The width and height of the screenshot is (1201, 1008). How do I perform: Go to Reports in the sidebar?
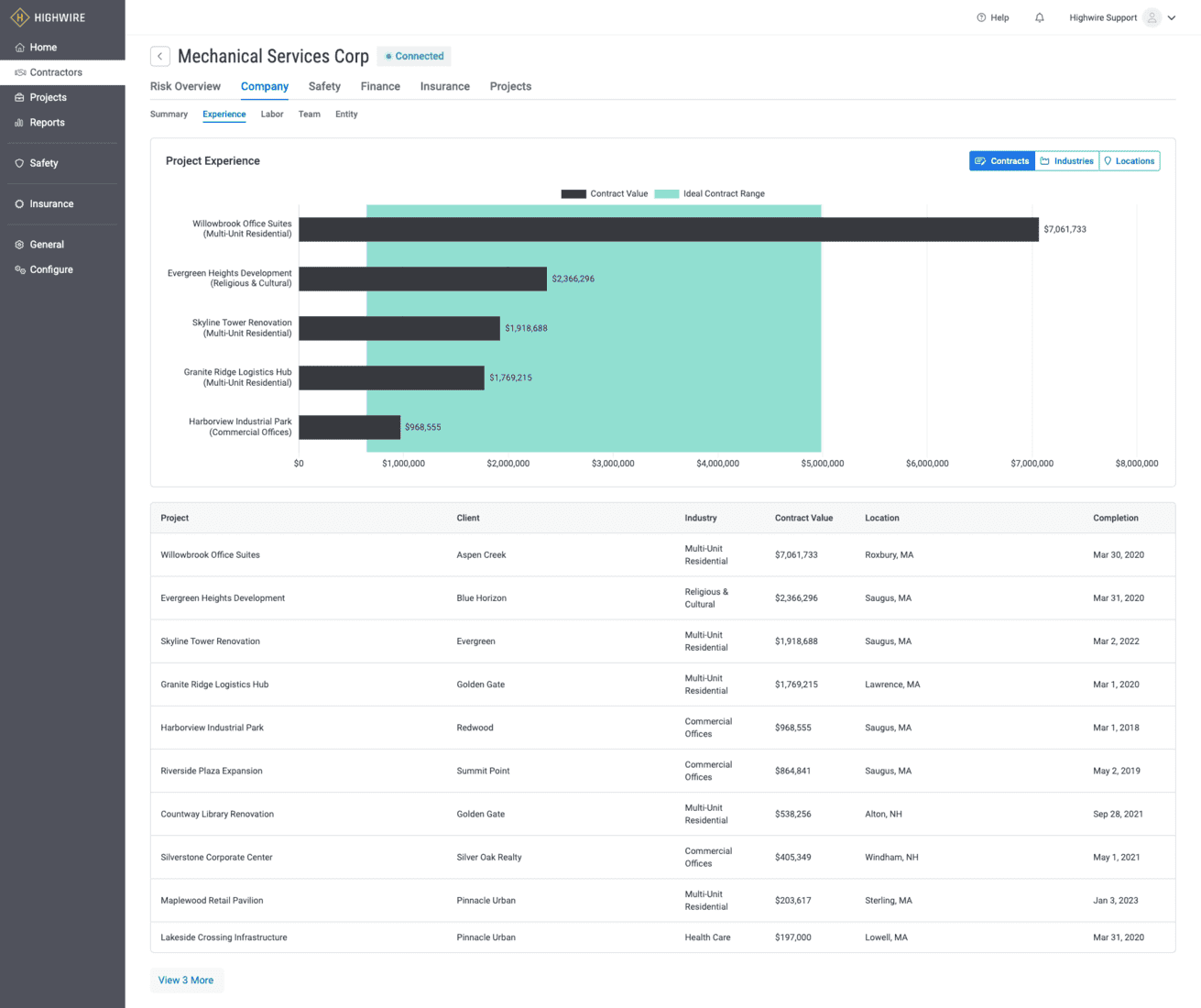pyautogui.click(x=47, y=123)
